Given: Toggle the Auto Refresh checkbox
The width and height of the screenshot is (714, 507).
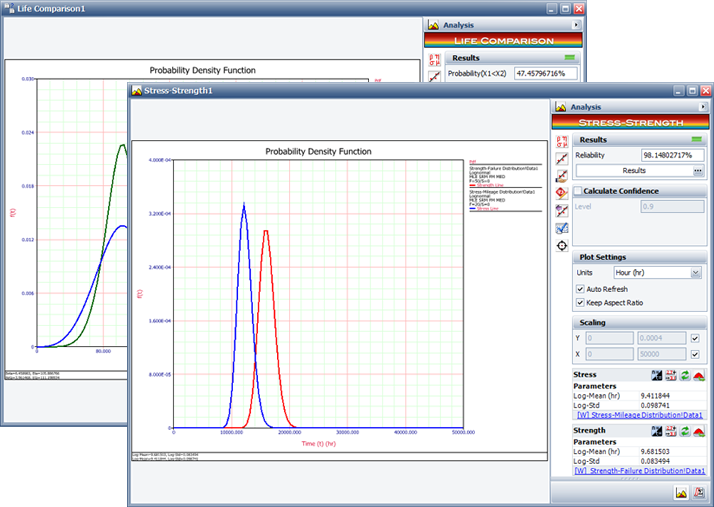Looking at the screenshot, I should pos(581,289).
